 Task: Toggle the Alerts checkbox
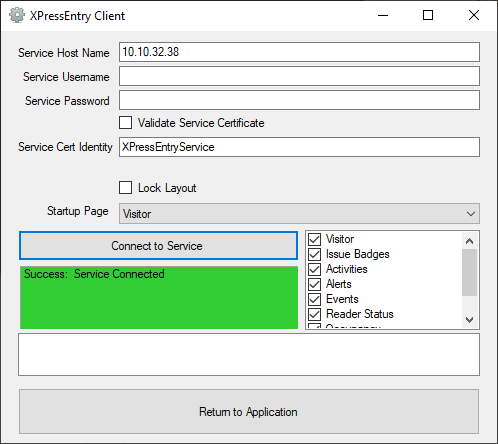coord(314,284)
